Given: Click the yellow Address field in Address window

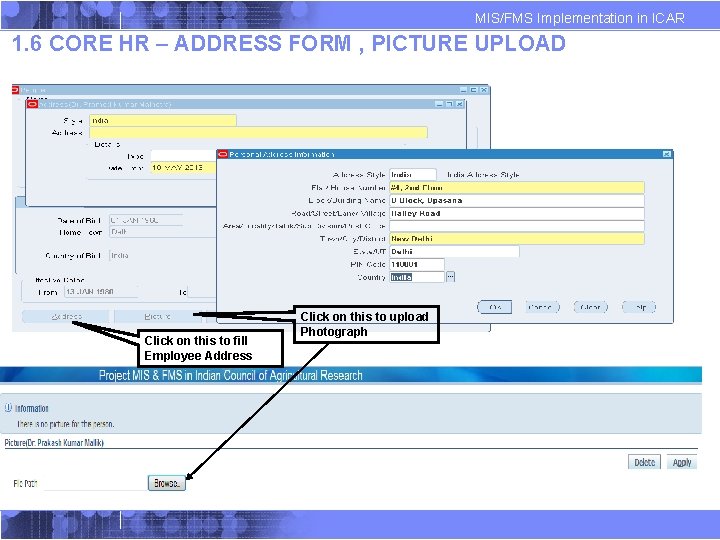Looking at the screenshot, I should (x=259, y=133).
